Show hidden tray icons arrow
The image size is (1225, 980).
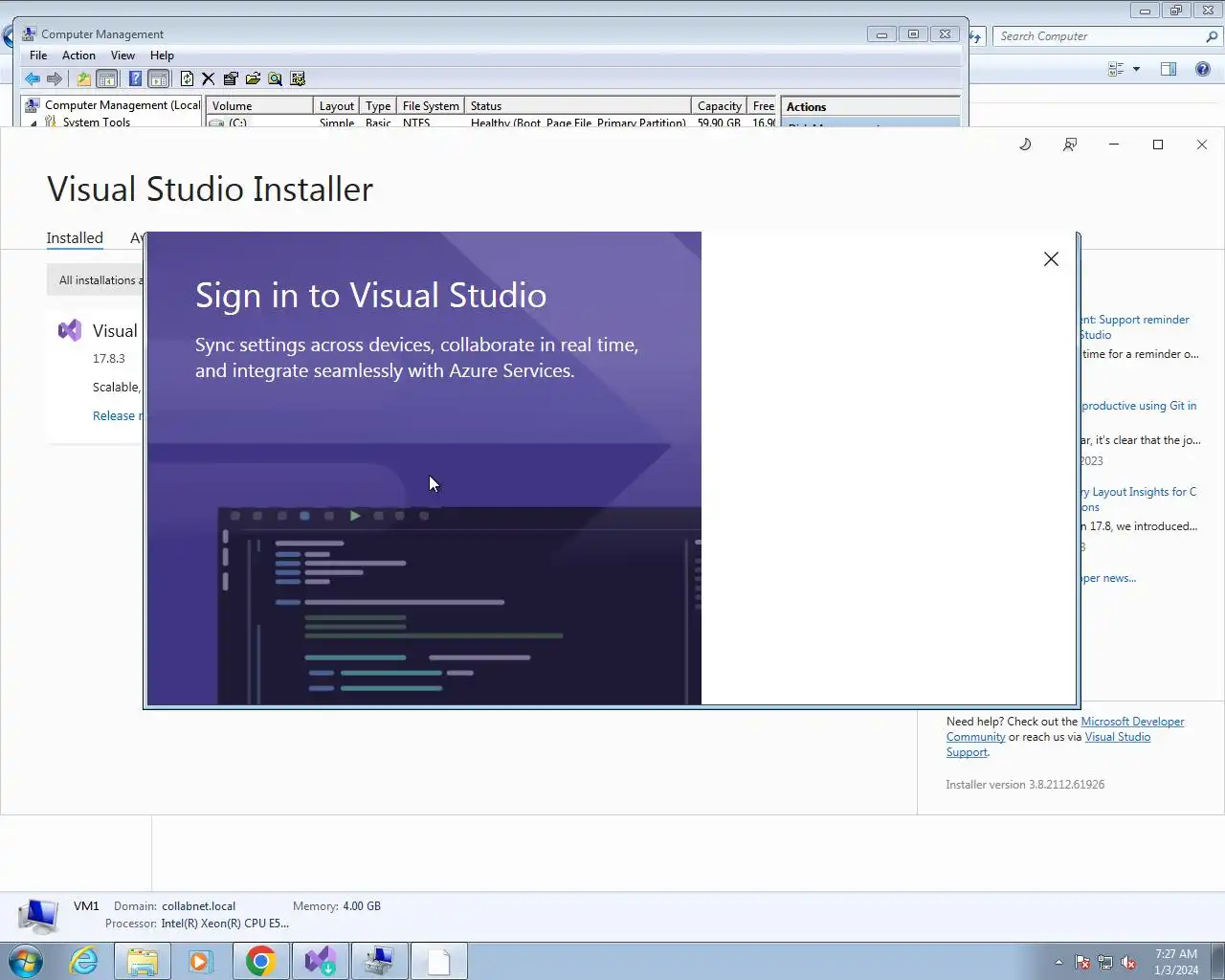click(x=1058, y=962)
